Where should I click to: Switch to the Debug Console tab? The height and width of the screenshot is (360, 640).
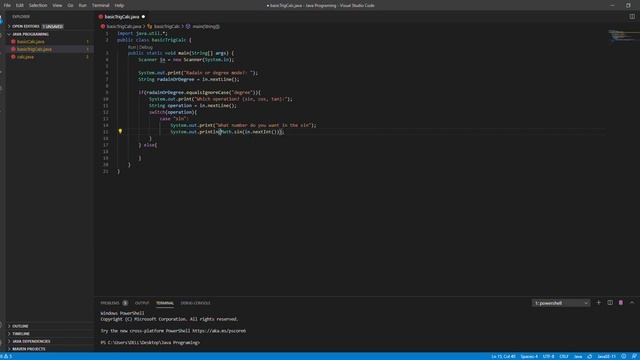tap(196, 303)
